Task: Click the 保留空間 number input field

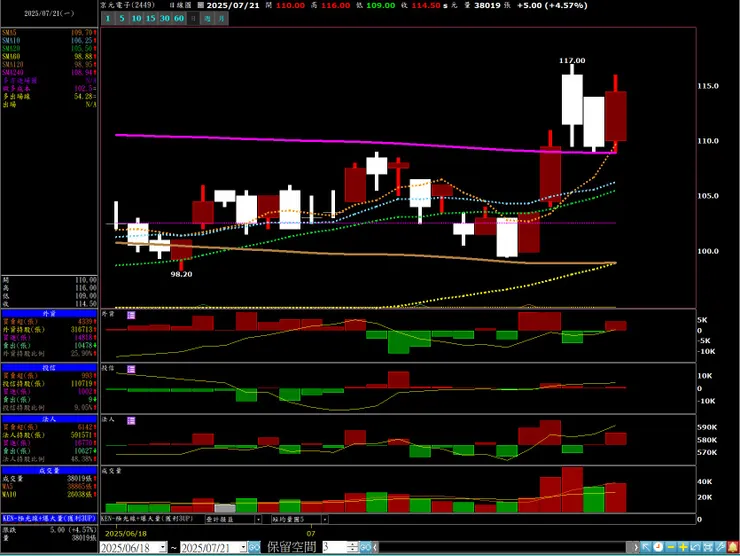Action: [335, 548]
